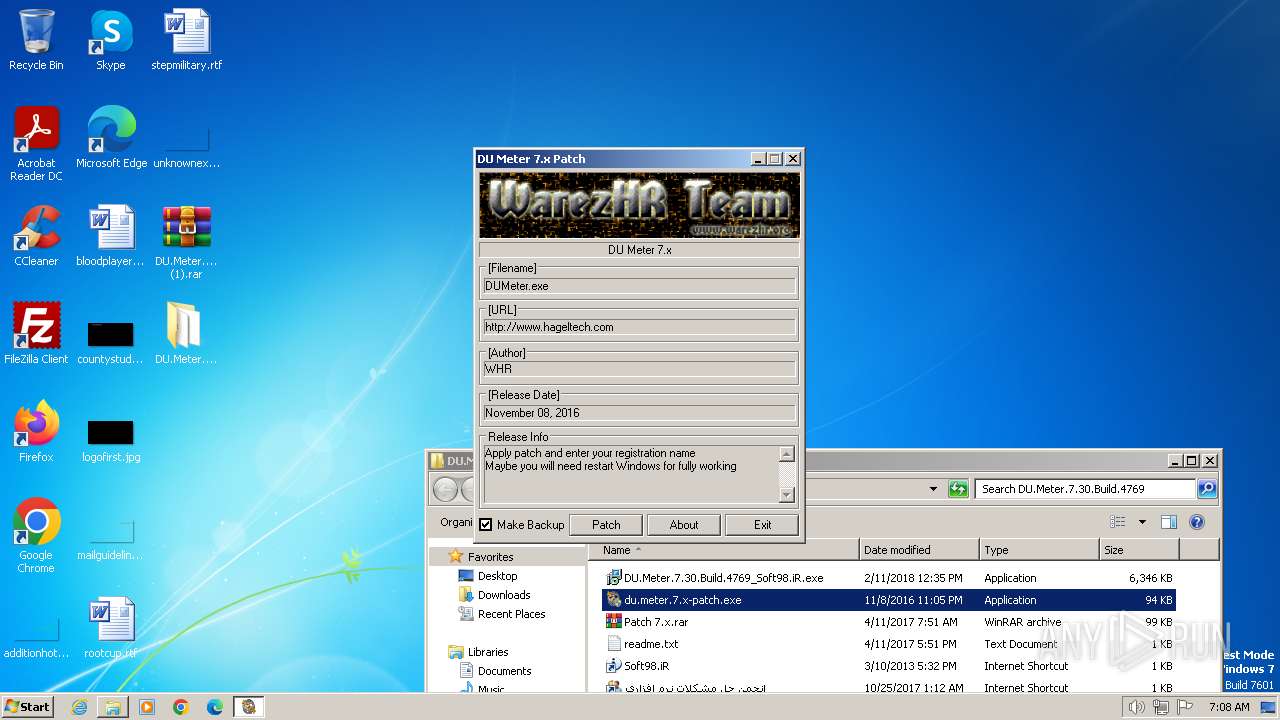Open Action Center flag tray icon

pyautogui.click(x=1185, y=707)
